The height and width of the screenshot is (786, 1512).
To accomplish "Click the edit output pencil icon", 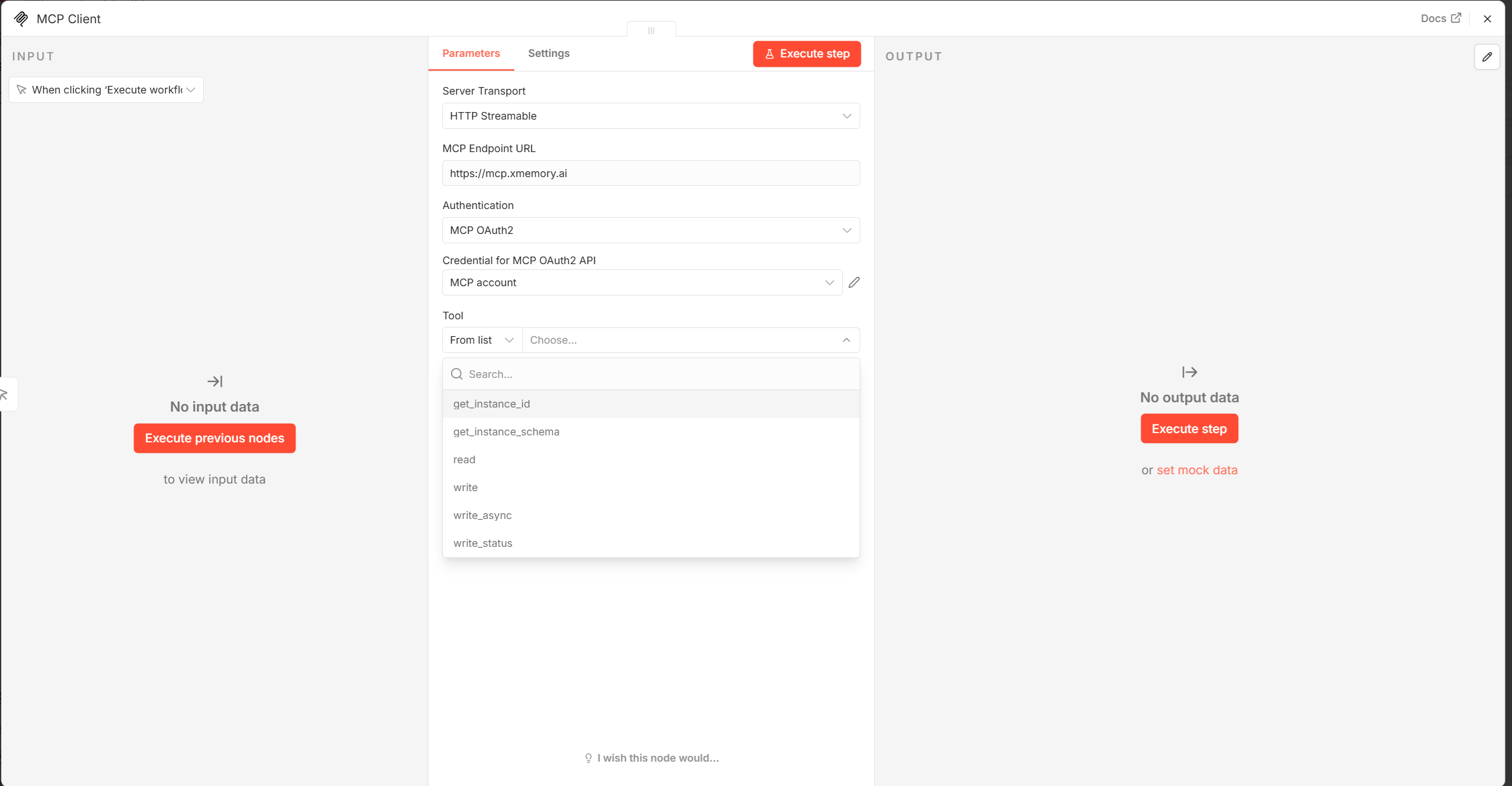I will tap(1486, 57).
